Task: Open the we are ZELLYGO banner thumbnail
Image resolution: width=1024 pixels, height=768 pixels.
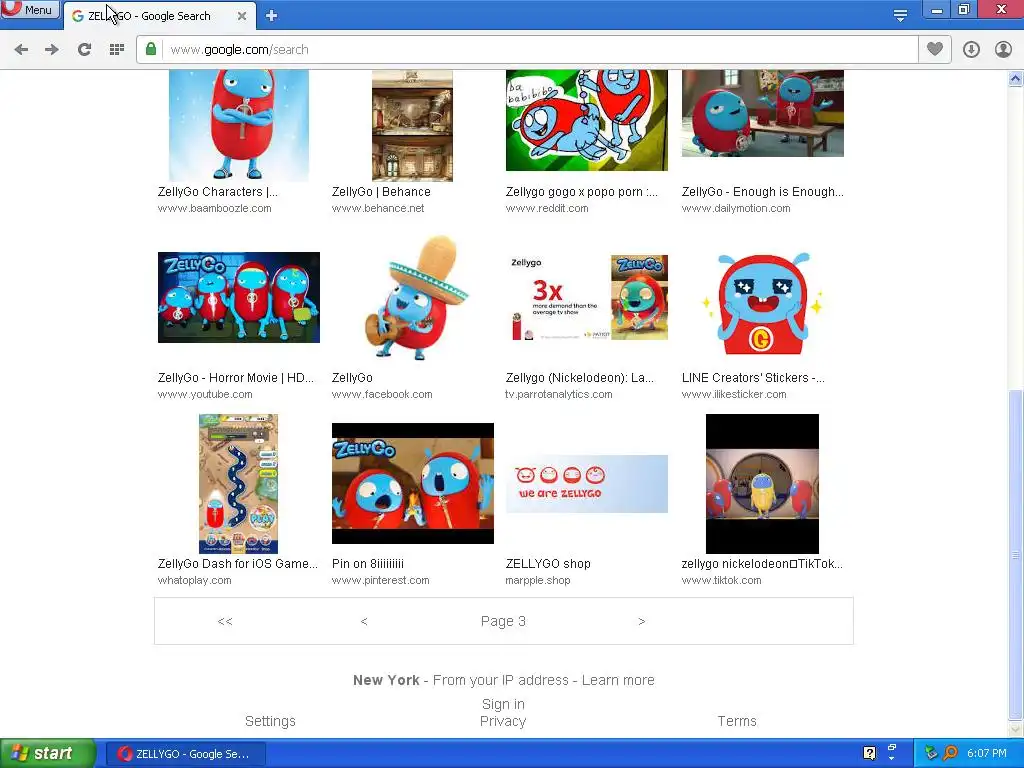Action: (x=586, y=483)
